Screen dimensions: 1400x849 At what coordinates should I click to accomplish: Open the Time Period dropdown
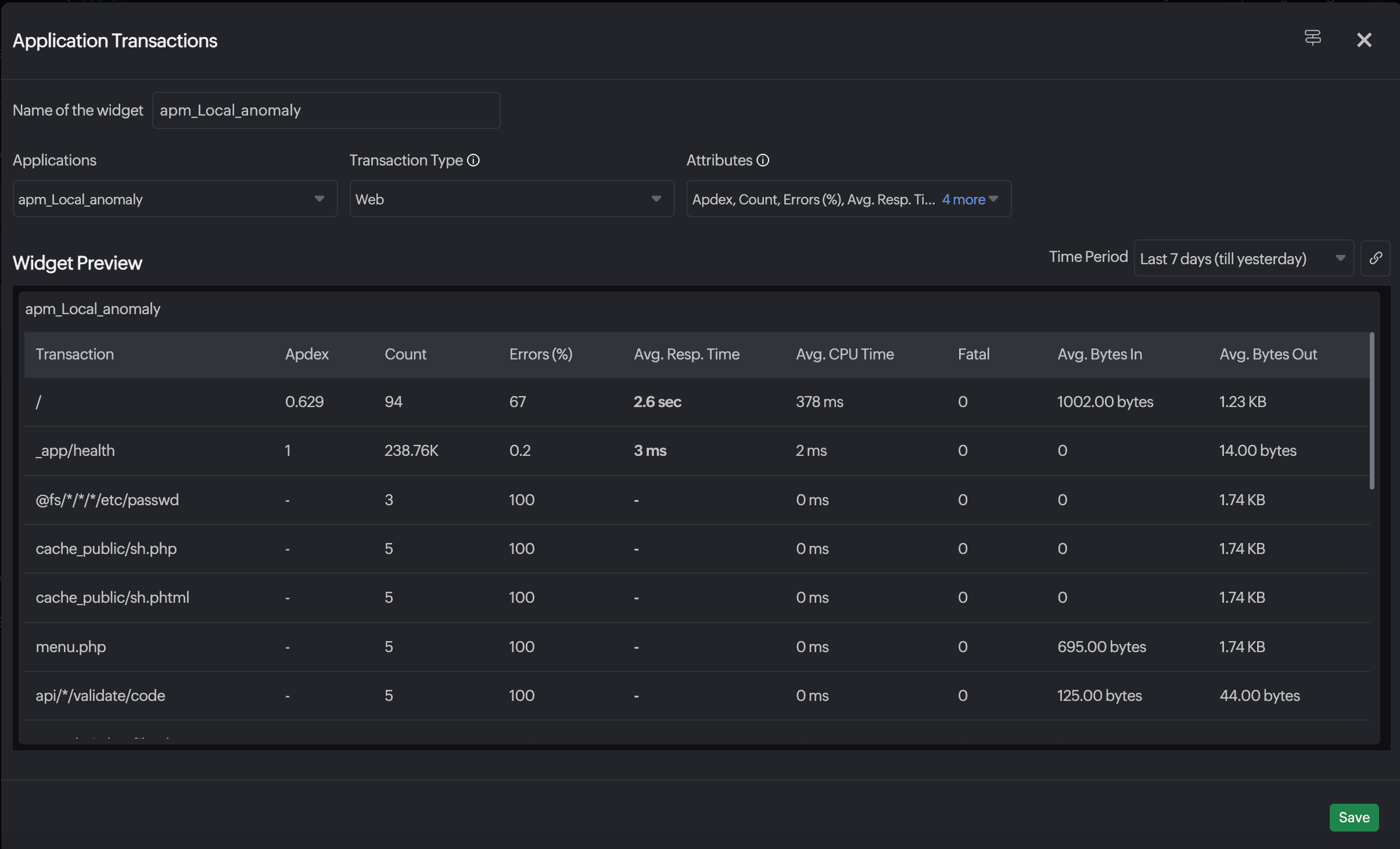click(x=1243, y=258)
